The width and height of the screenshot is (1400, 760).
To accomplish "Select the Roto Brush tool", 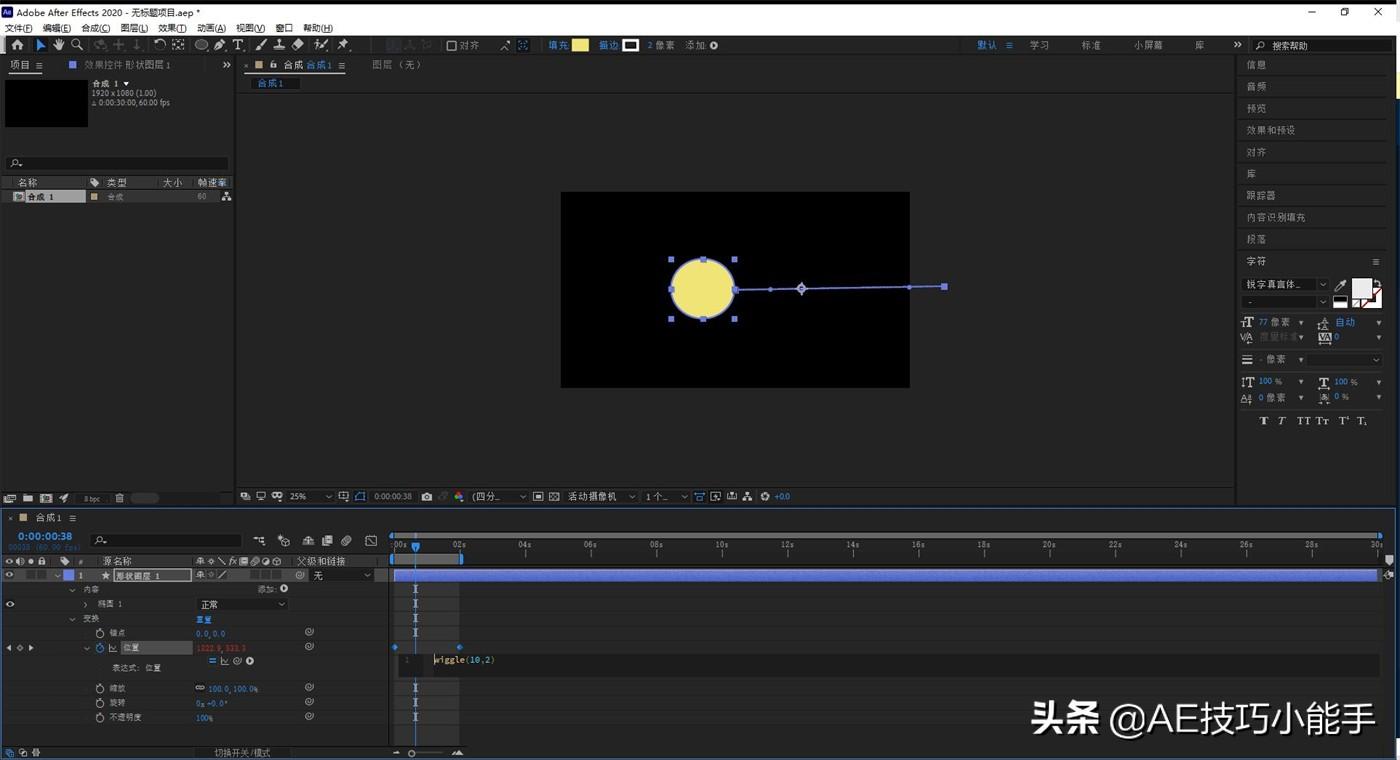I will pyautogui.click(x=321, y=45).
